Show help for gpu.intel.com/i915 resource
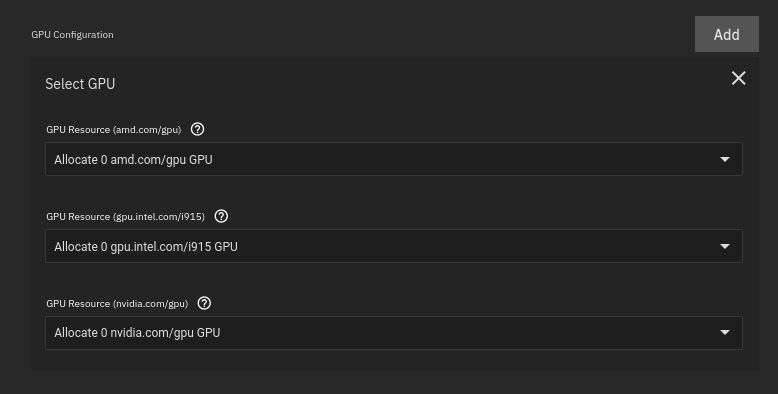778x394 pixels. [221, 216]
